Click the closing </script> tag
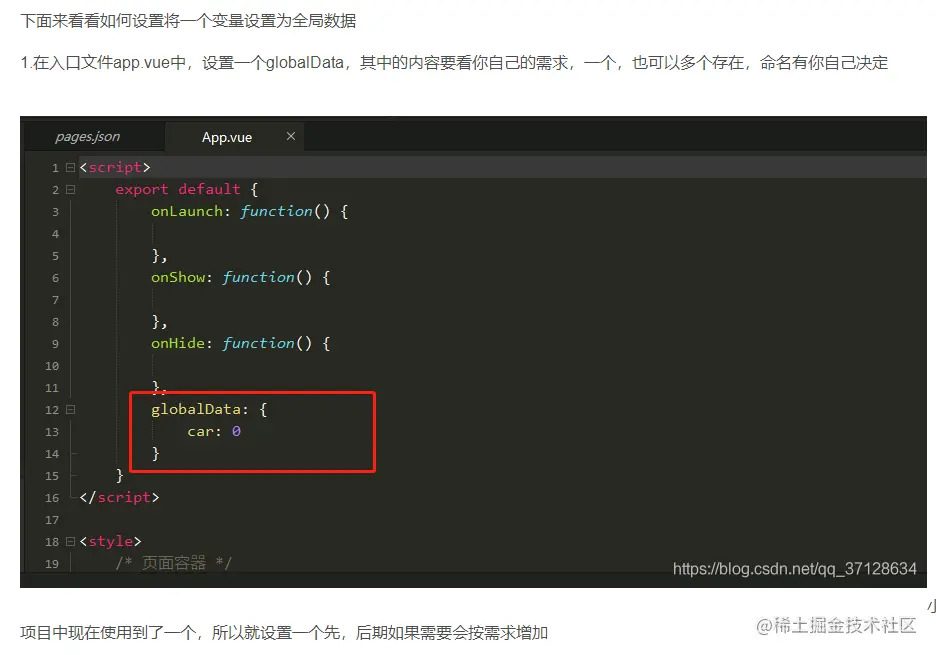This screenshot has width=936, height=655. 119,497
